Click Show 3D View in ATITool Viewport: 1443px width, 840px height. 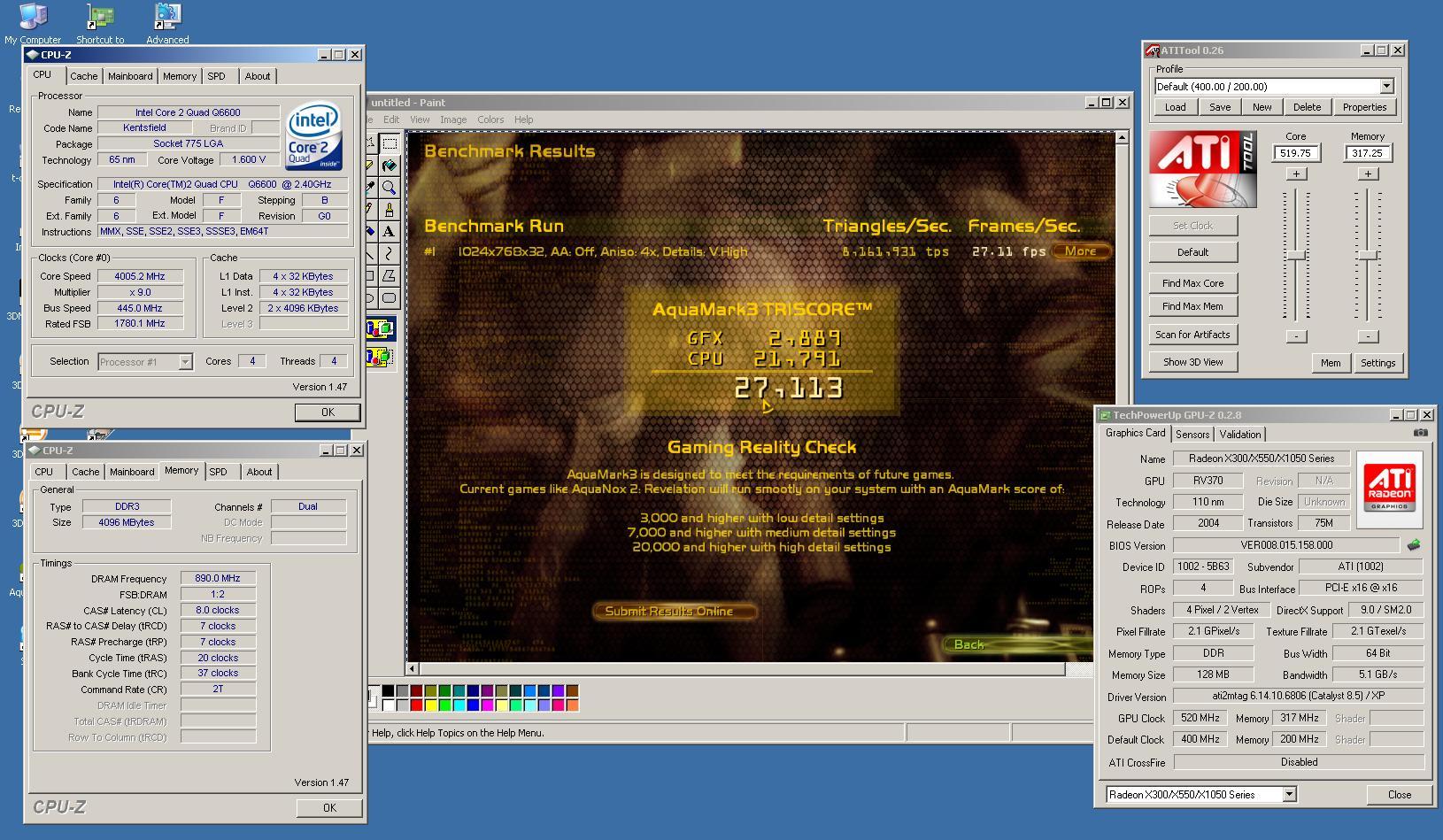point(1193,362)
